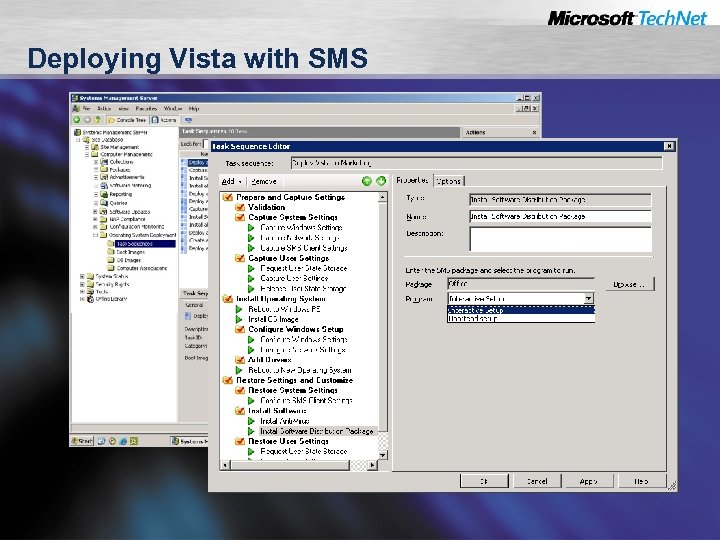Click the horizontal scrollbar right arrow in step list

372,465
